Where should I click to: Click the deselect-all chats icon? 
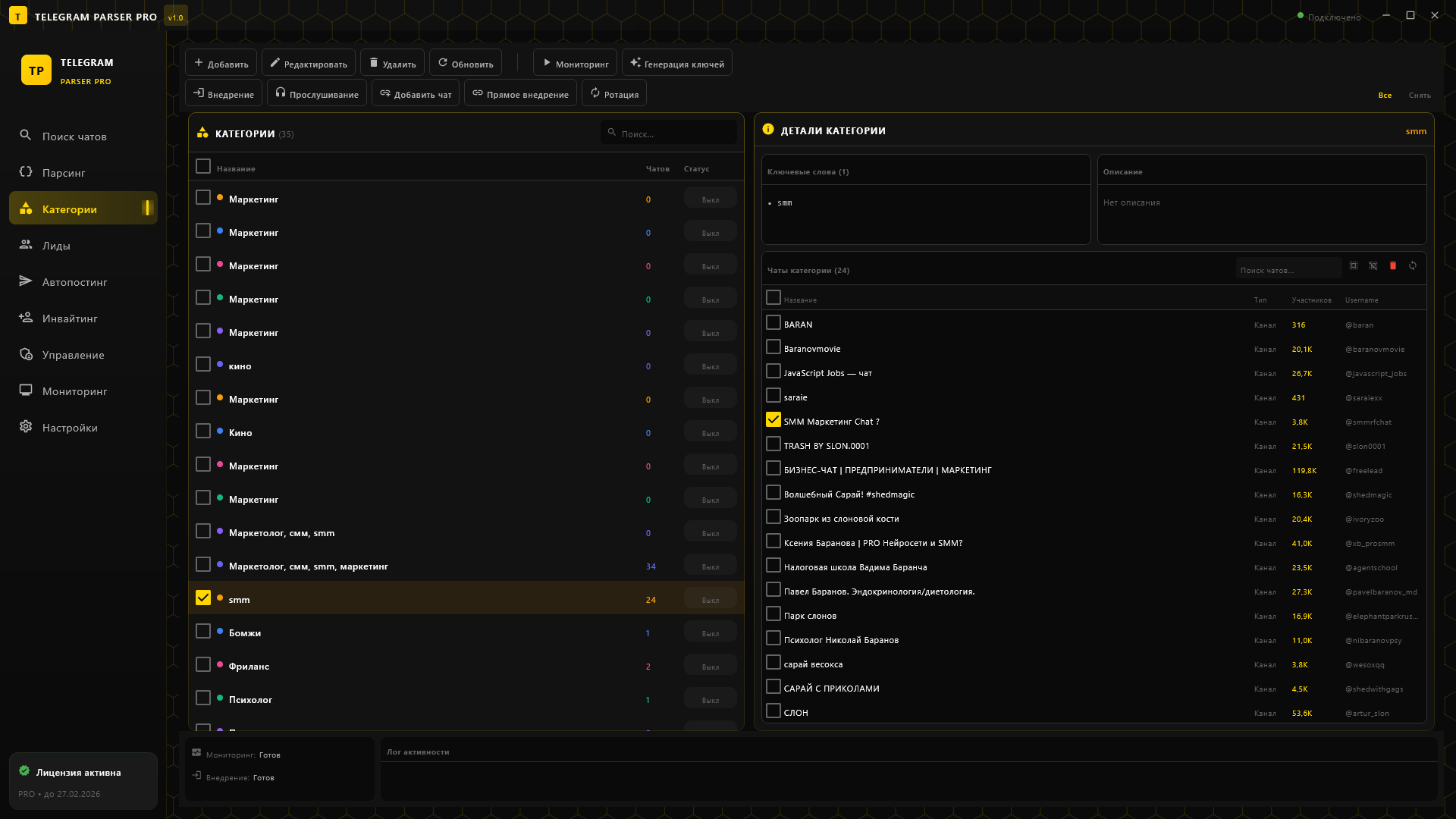(1373, 266)
